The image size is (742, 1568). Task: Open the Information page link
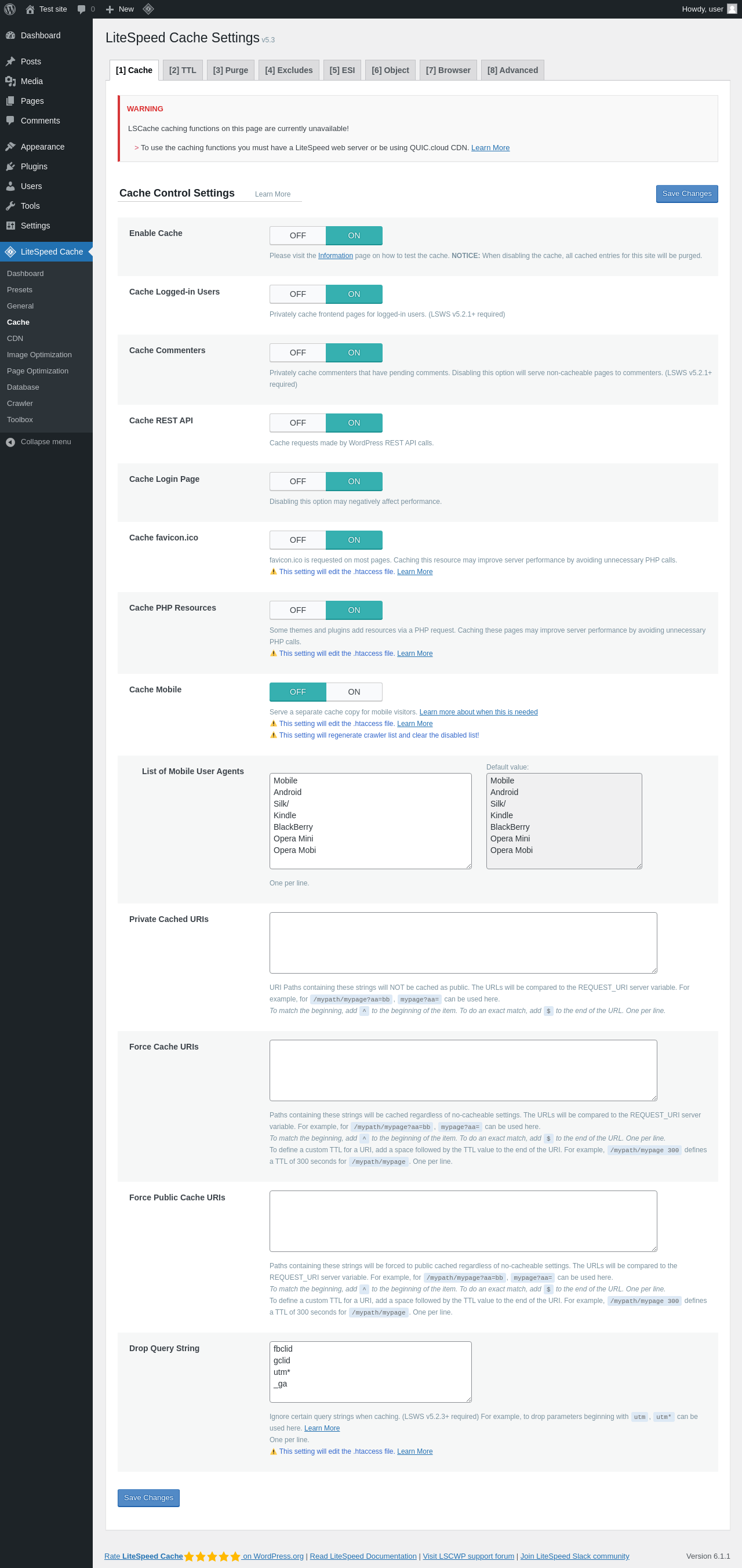coord(335,256)
